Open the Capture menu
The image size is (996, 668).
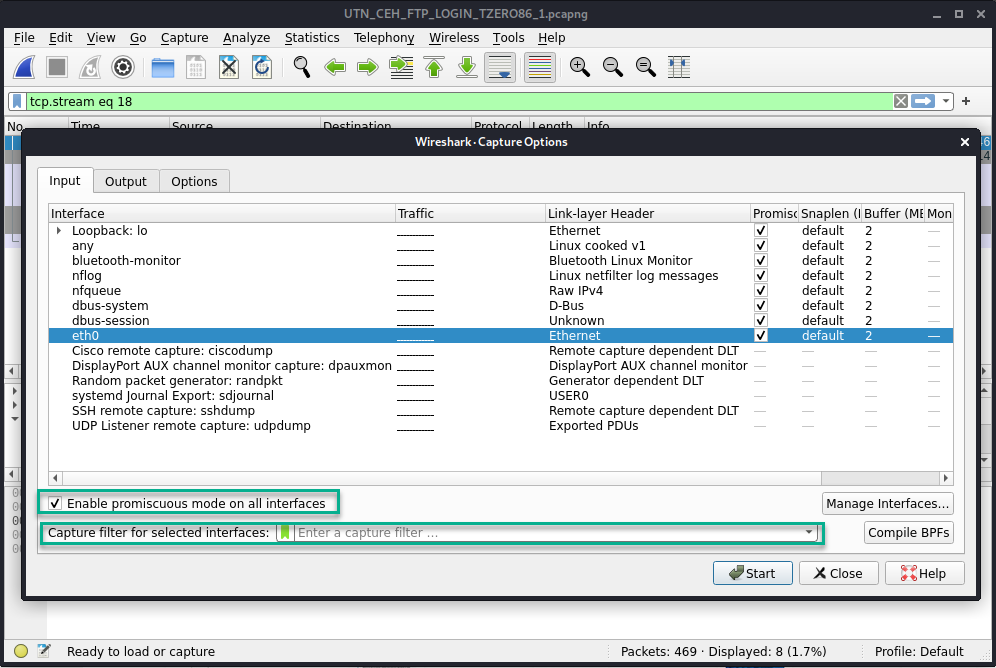[x=184, y=38]
